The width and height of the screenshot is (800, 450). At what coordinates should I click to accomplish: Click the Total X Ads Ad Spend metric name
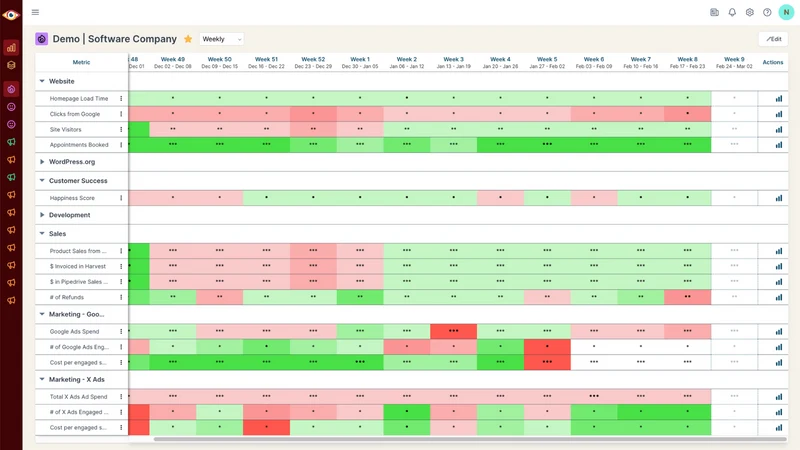[x=79, y=396]
